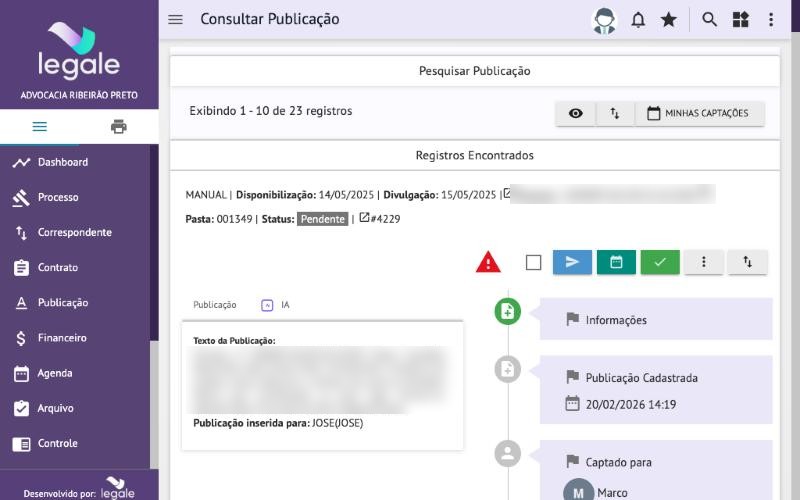This screenshot has width=800, height=500.
Task: Click the green checkmark confirm button
Action: 660,262
